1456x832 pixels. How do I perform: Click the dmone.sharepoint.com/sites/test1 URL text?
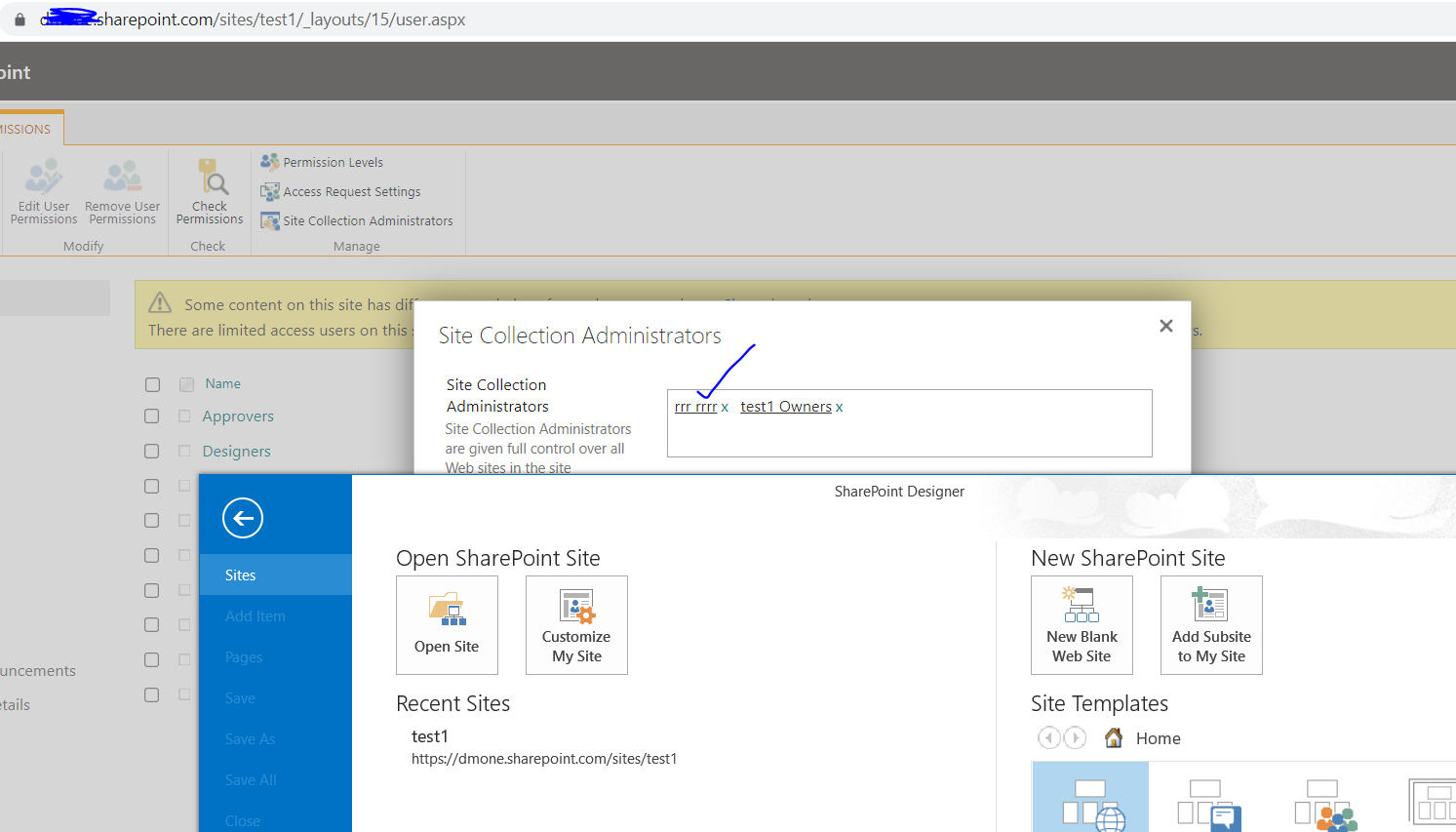[x=544, y=759]
